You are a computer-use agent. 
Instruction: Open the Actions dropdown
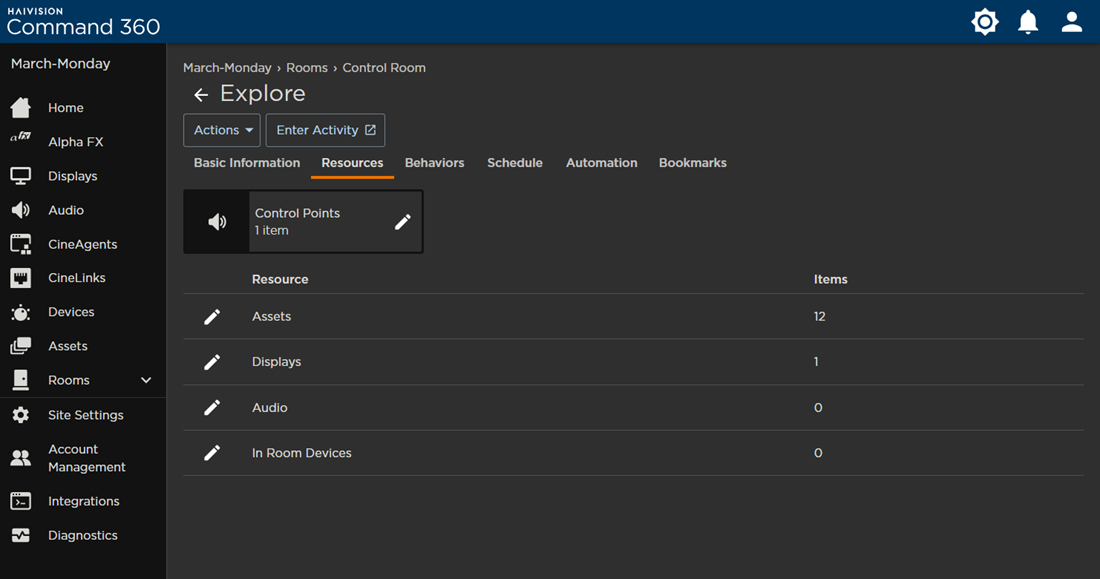tap(222, 130)
